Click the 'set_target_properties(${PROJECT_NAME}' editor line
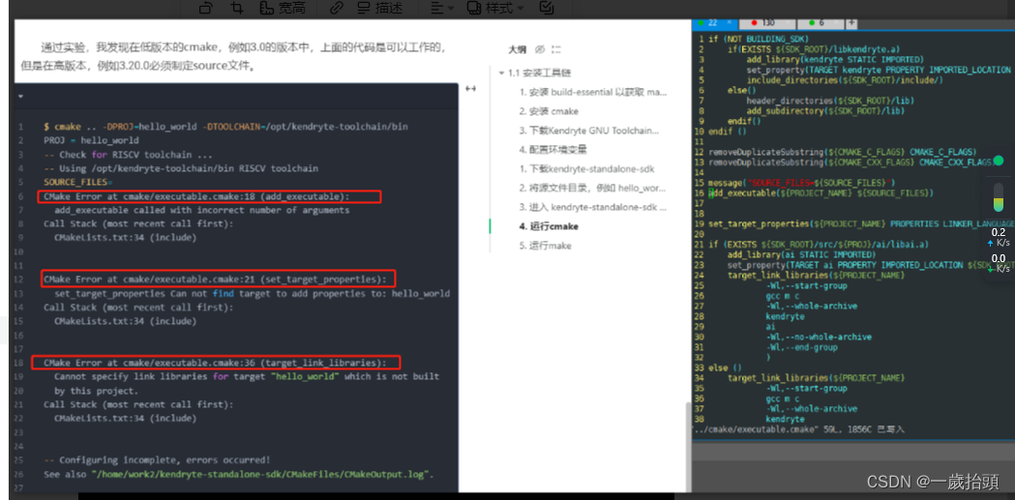Screen dimensions: 1015x500 pyautogui.click(x=862, y=224)
